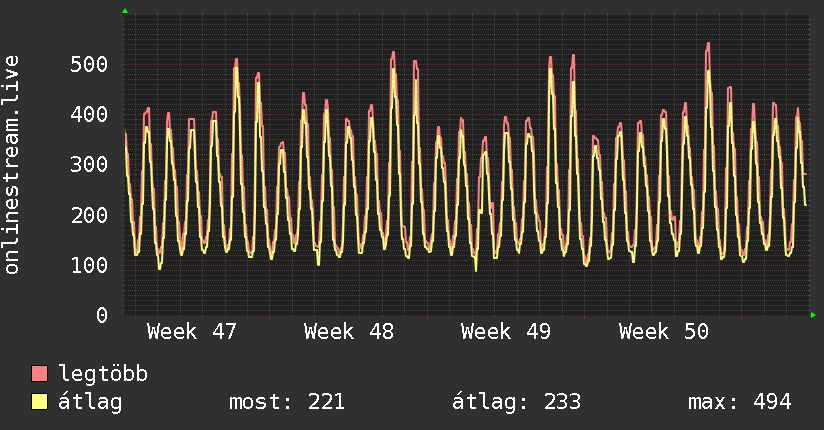Click the 400 y-axis tick label
The image size is (824, 430).
point(89,114)
